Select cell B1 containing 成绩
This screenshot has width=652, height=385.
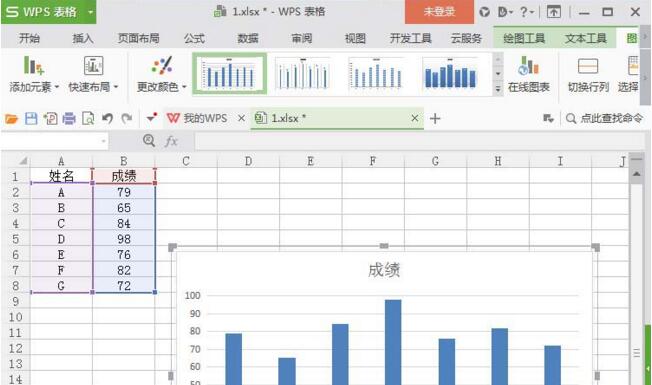click(x=124, y=176)
